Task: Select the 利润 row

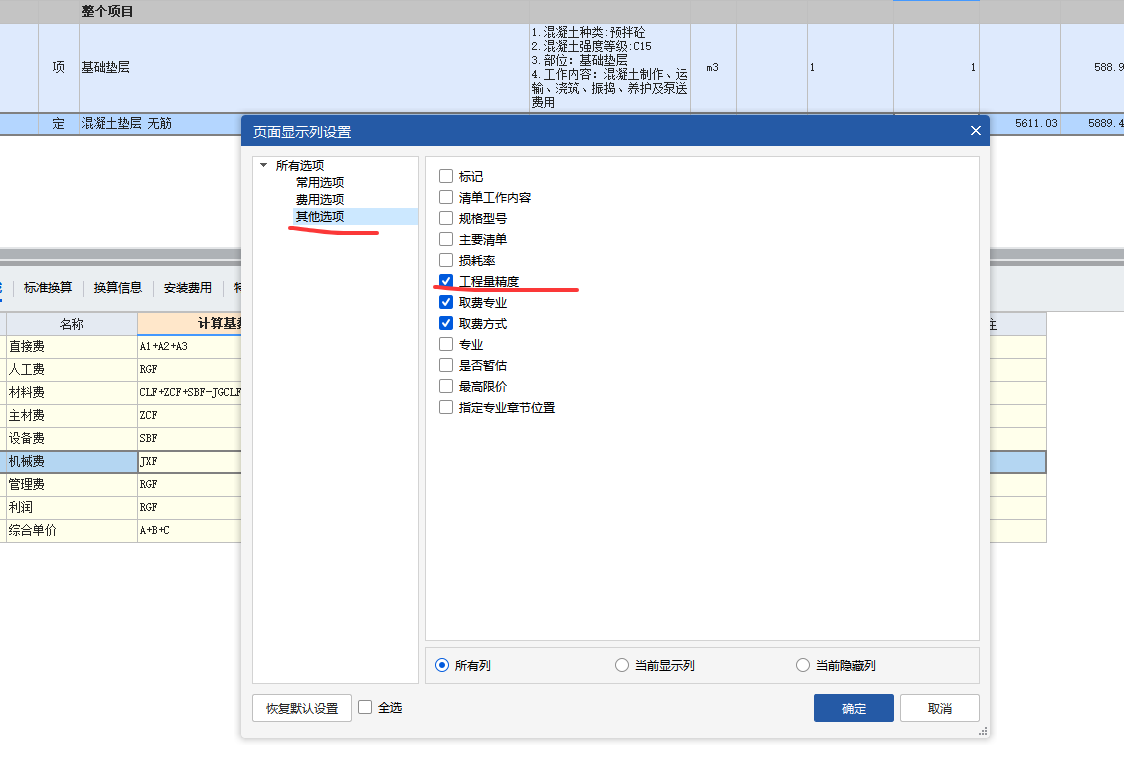Action: click(x=72, y=507)
